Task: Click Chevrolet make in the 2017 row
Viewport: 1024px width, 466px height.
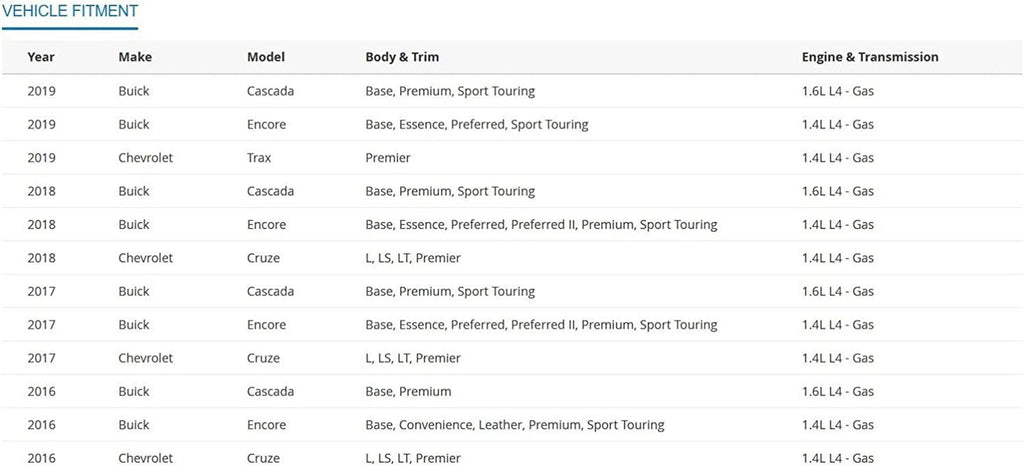Action: click(x=145, y=358)
